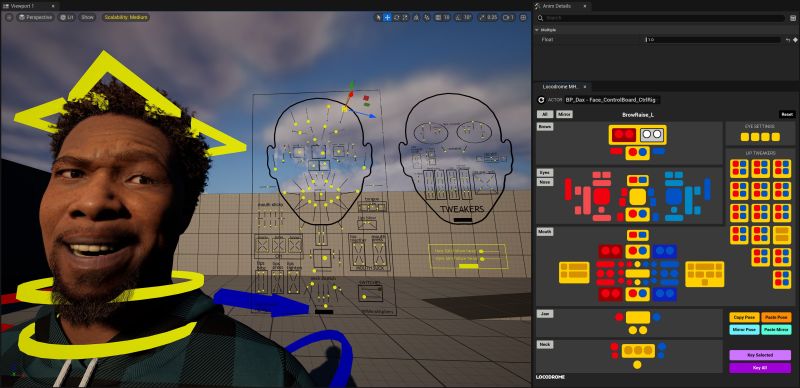The height and width of the screenshot is (388, 800).
Task: Select the Jaw section button
Action: tap(545, 313)
